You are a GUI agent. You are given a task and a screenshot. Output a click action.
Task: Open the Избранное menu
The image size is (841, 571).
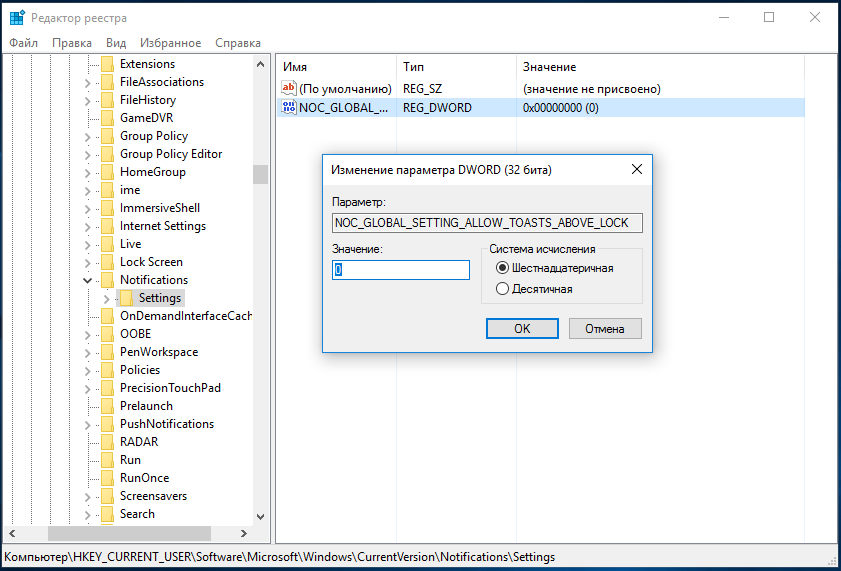click(171, 43)
